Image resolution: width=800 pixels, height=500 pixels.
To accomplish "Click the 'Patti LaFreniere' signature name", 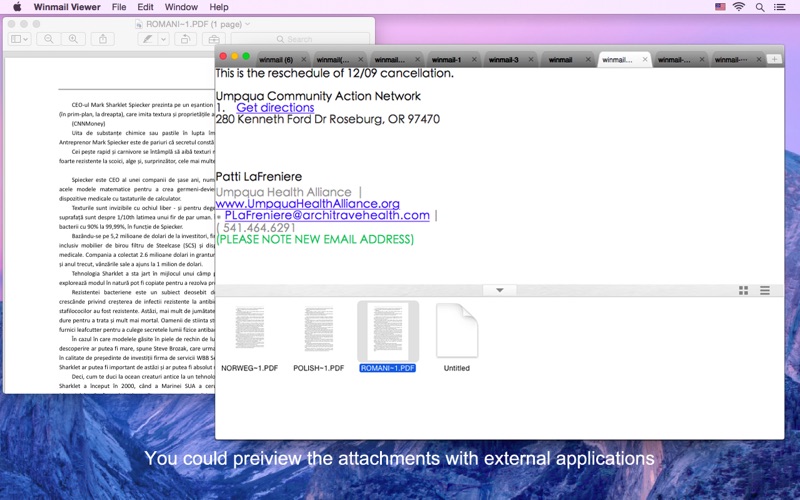I will click(259, 177).
